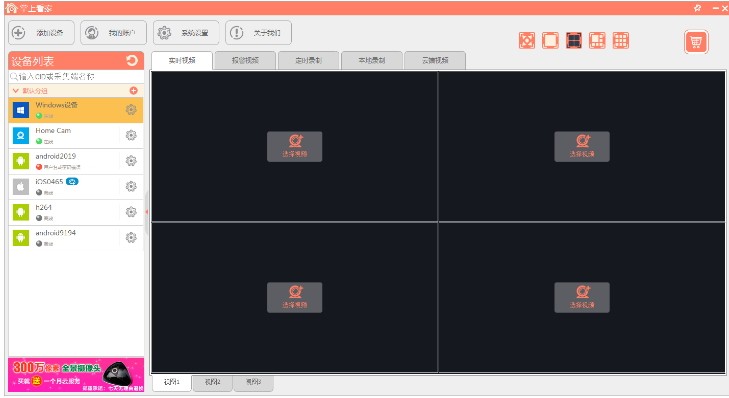
Task: Collapse the default device group
Action: coord(16,91)
